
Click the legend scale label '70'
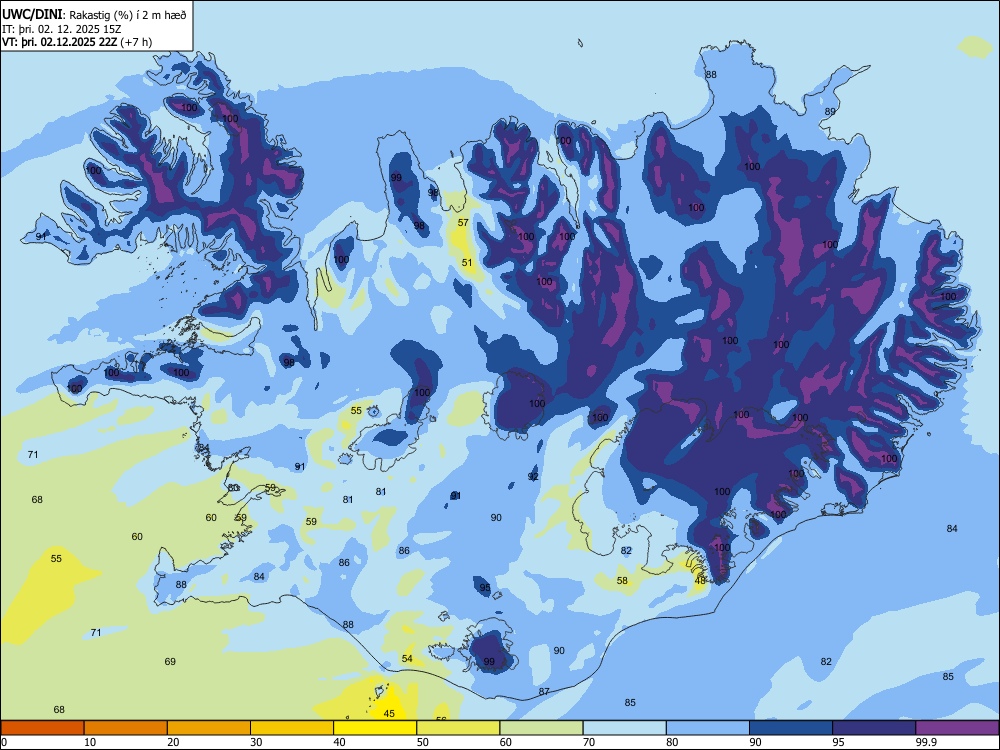pos(589,742)
